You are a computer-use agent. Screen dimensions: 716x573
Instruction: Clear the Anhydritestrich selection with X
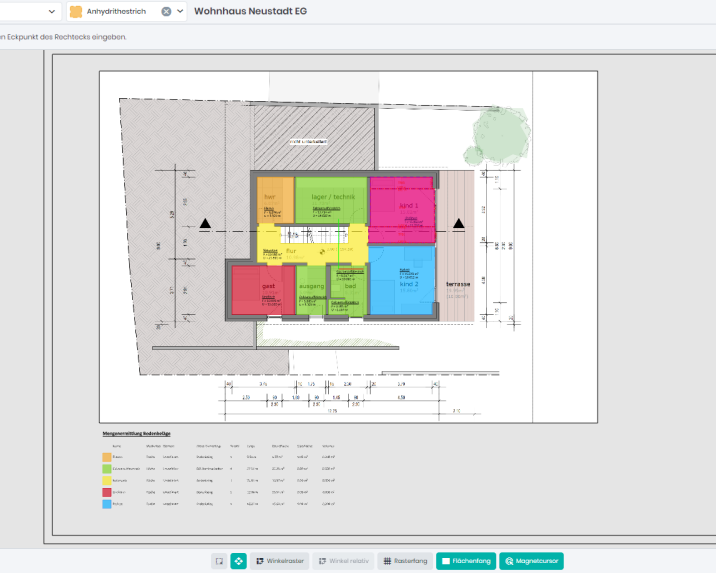[166, 11]
